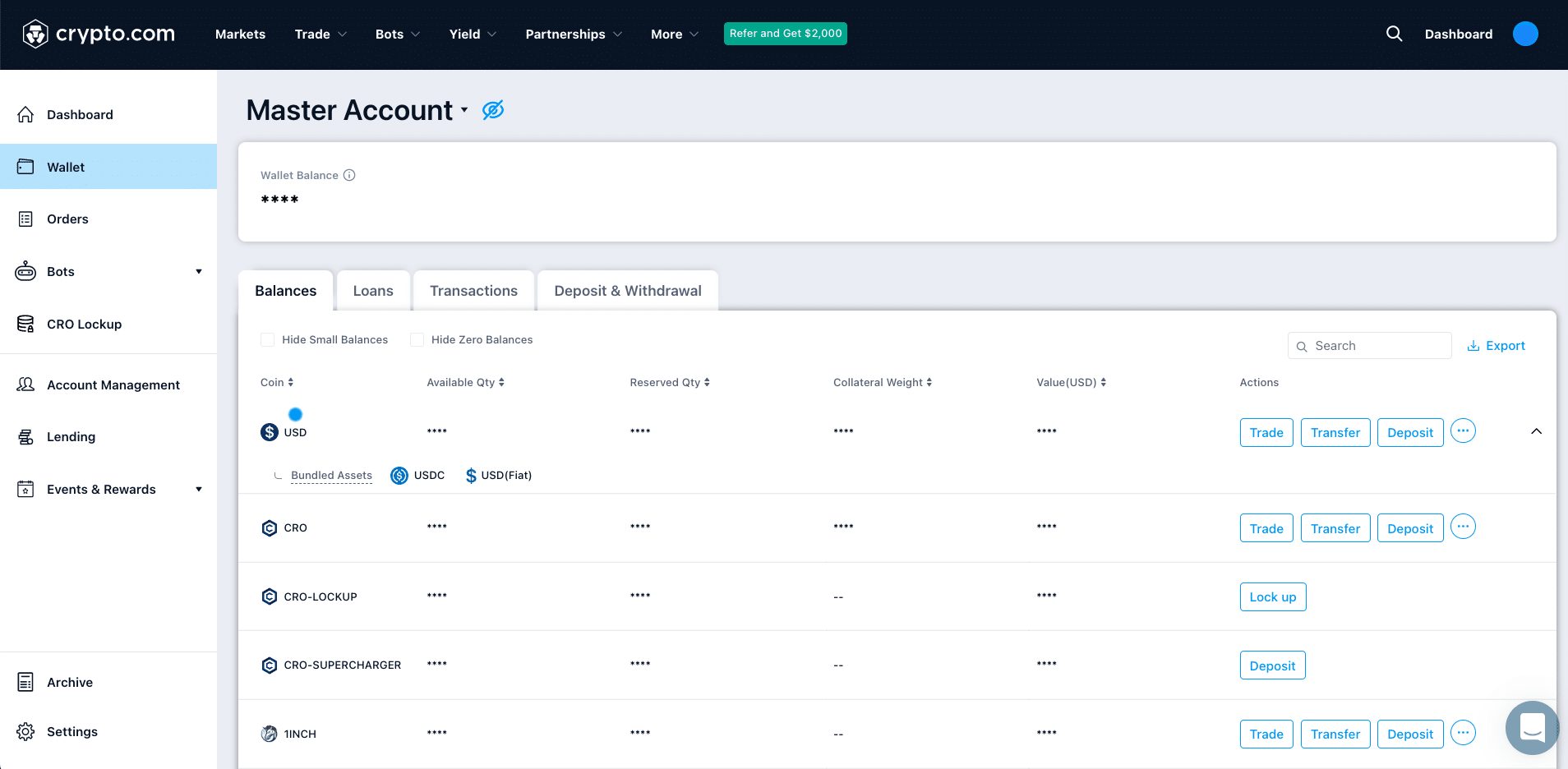This screenshot has width=1568, height=769.
Task: Open more actions for 1INCH row
Action: point(1463,733)
